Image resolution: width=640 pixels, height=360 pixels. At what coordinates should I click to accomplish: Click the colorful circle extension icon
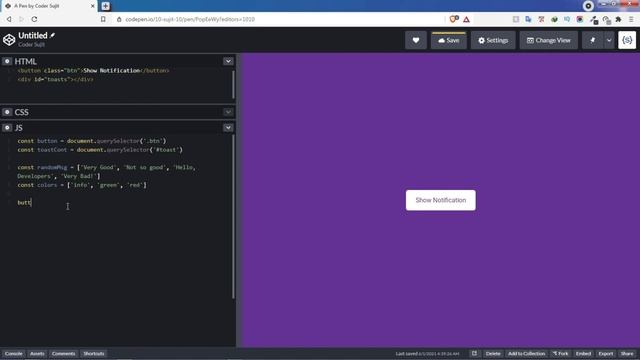[x=580, y=19]
